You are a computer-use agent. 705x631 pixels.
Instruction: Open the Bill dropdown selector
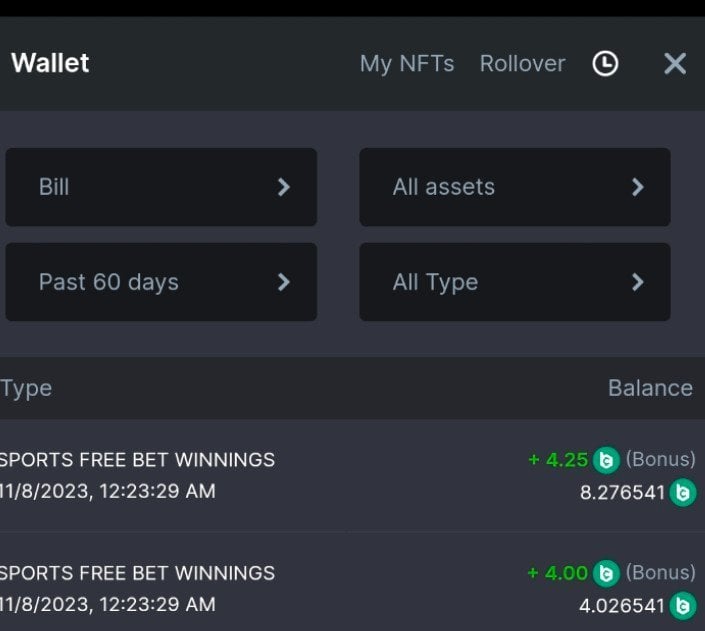(161, 187)
